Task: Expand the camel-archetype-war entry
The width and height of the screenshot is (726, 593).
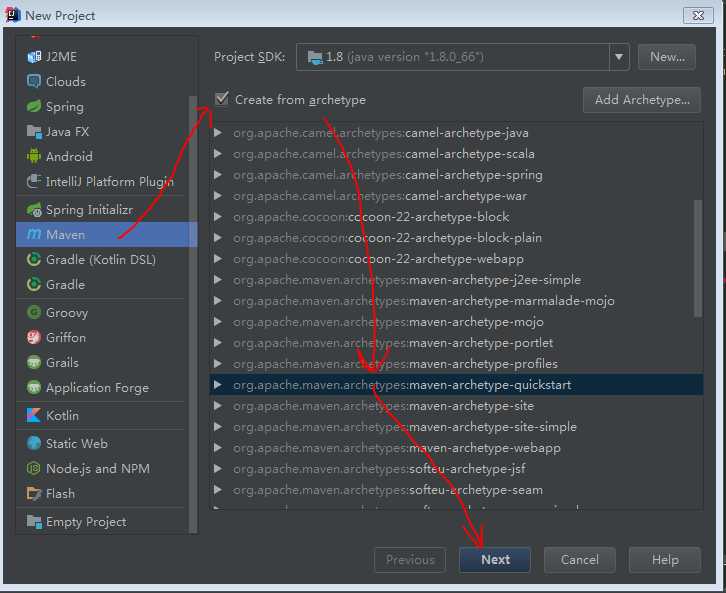Action: [x=218, y=196]
